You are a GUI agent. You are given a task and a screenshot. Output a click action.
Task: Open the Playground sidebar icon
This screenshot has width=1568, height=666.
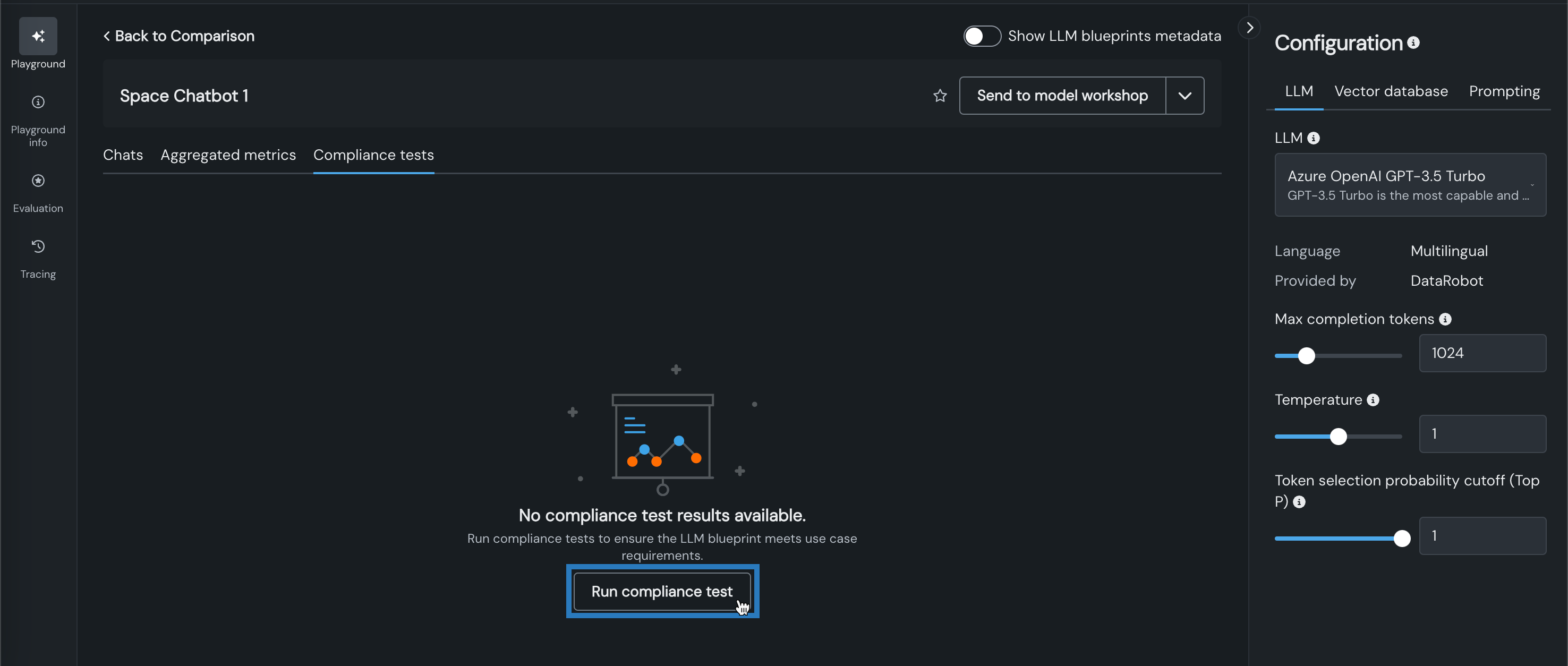[38, 37]
